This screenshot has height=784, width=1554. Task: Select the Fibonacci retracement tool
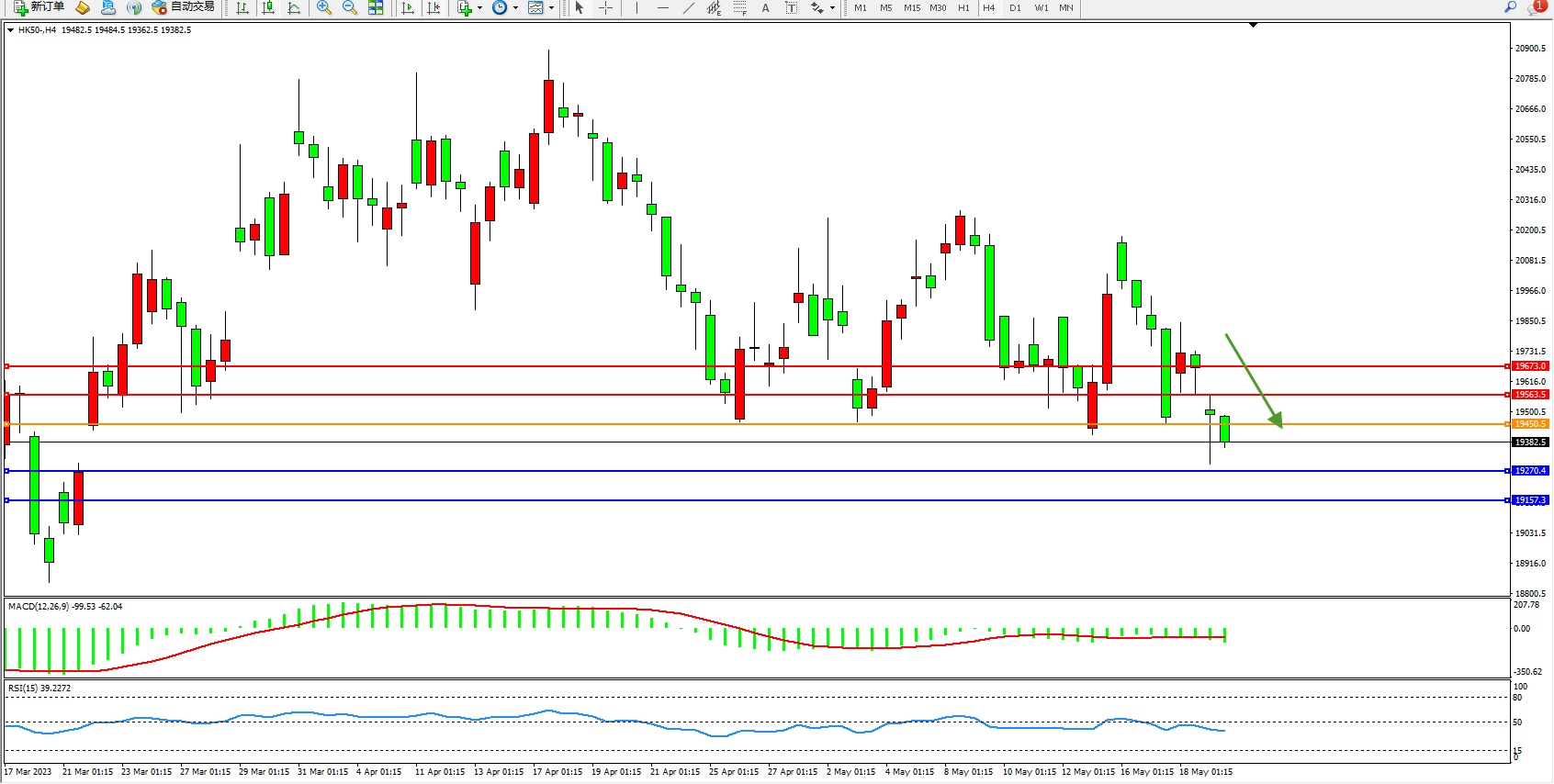click(x=740, y=7)
